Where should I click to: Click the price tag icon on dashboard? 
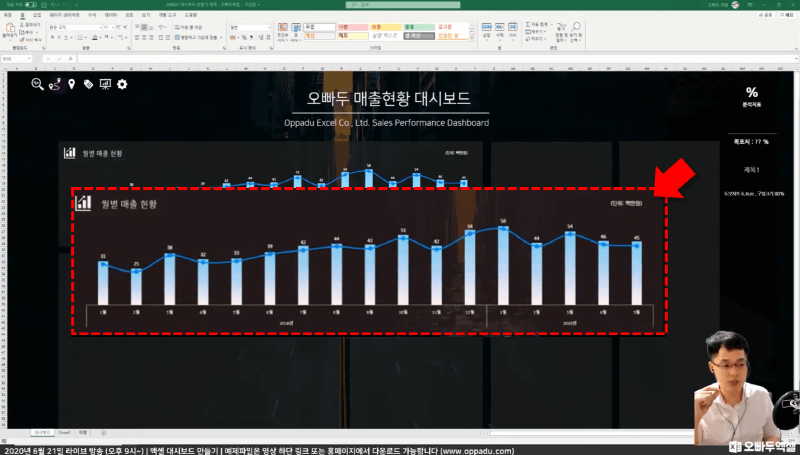point(88,84)
